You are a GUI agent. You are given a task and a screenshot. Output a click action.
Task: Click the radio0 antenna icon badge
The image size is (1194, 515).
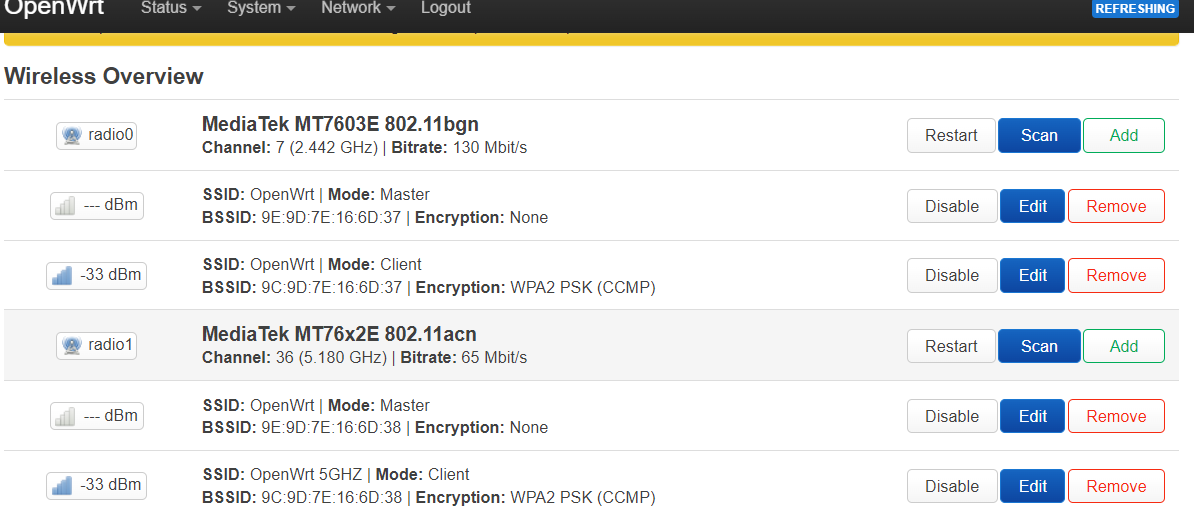(x=97, y=136)
